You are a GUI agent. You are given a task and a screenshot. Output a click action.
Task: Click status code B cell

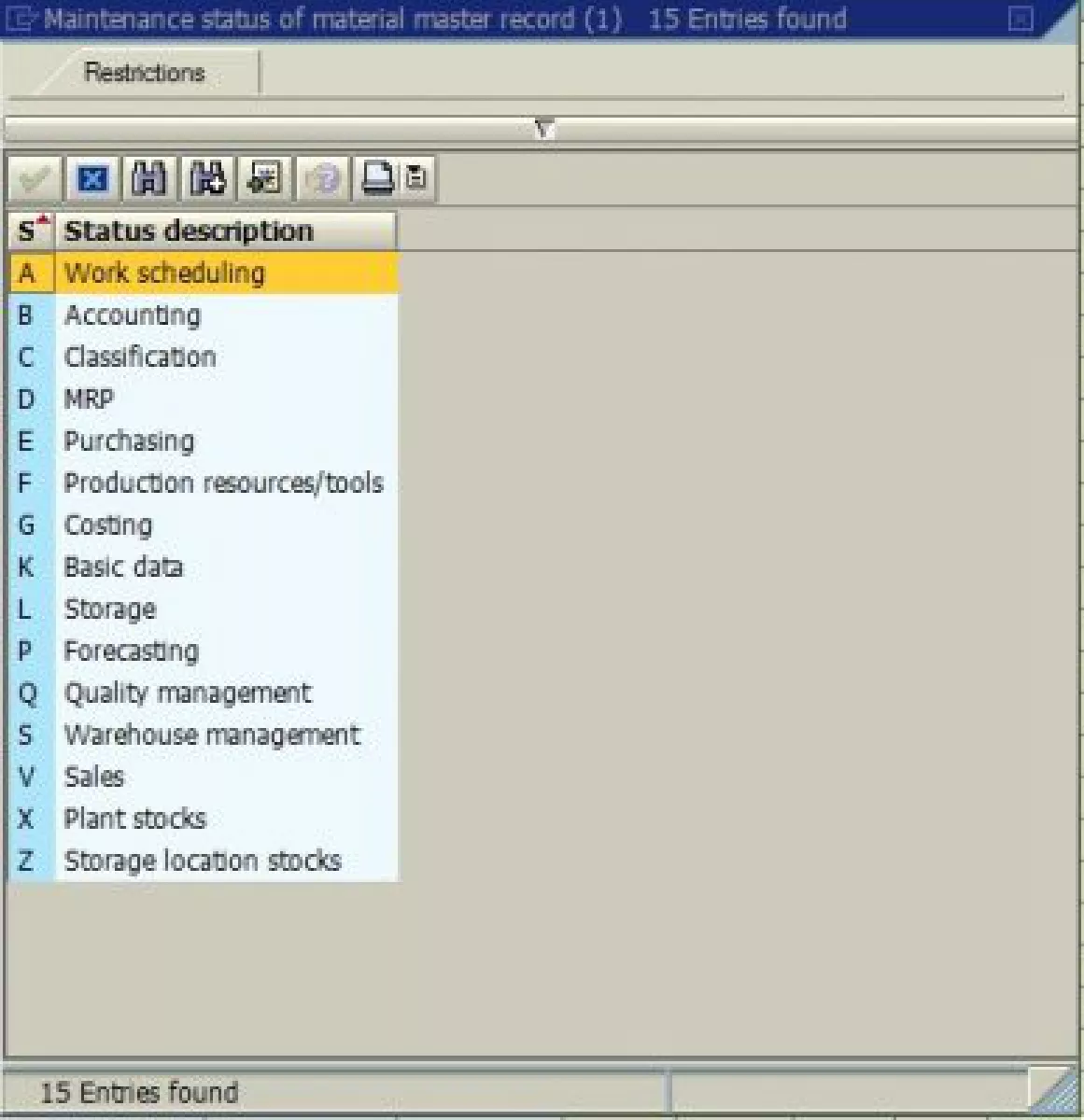32,315
